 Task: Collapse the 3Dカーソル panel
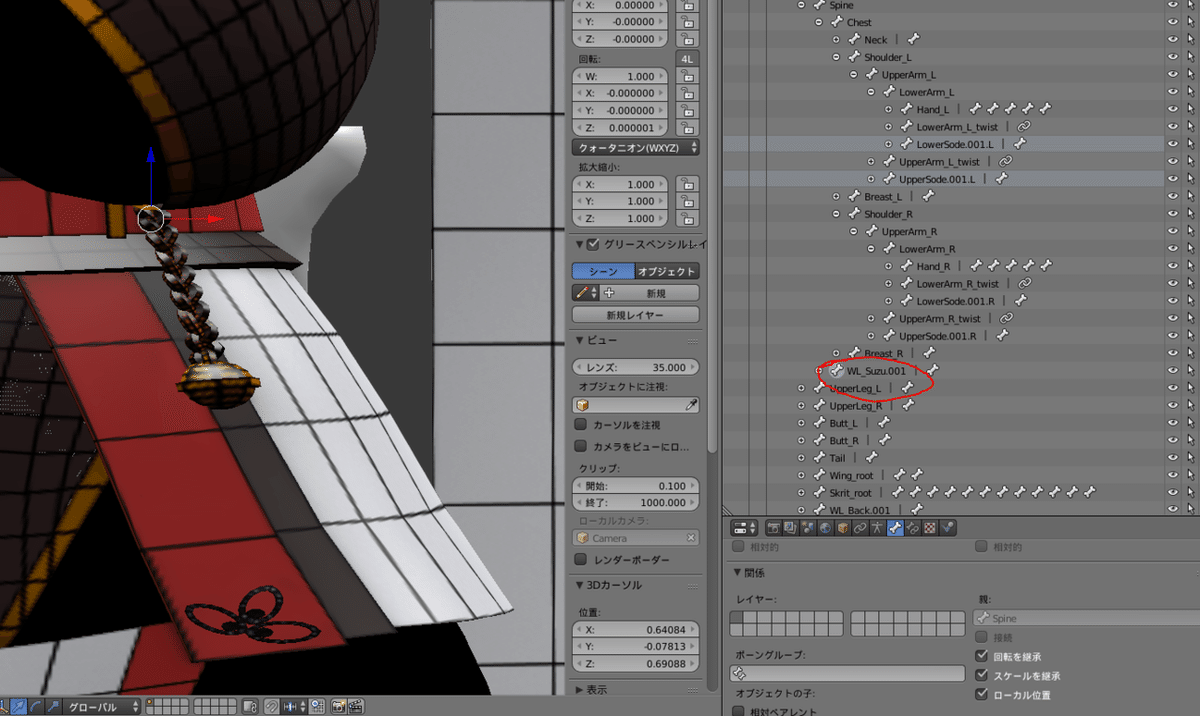pyautogui.click(x=582, y=585)
